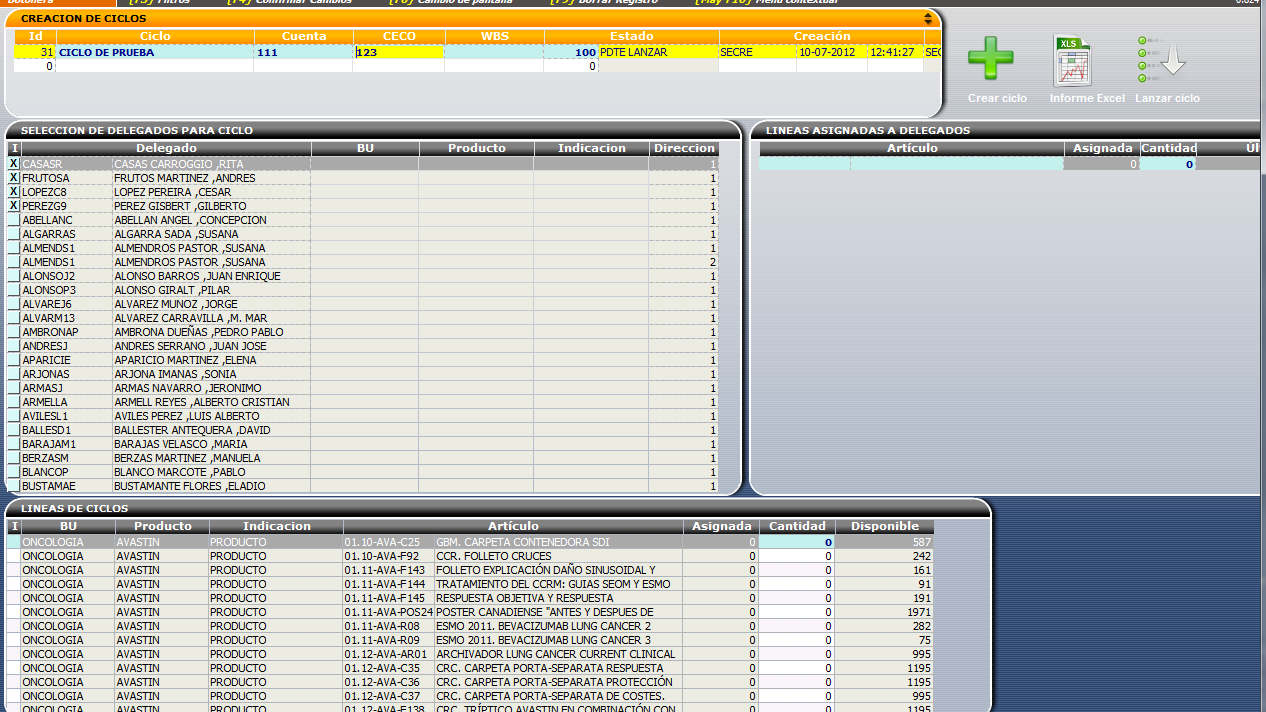Sort by the Delegado column header
Image resolution: width=1266 pixels, height=712 pixels.
[166, 148]
